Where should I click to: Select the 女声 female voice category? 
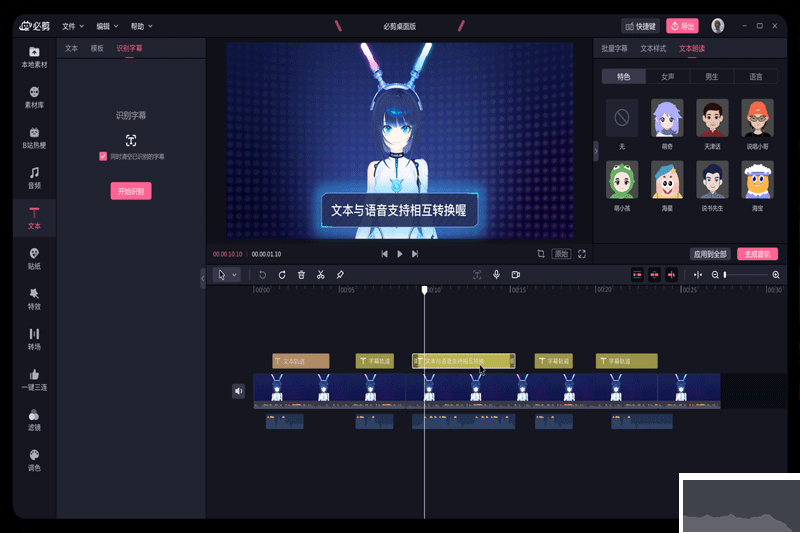tap(667, 76)
